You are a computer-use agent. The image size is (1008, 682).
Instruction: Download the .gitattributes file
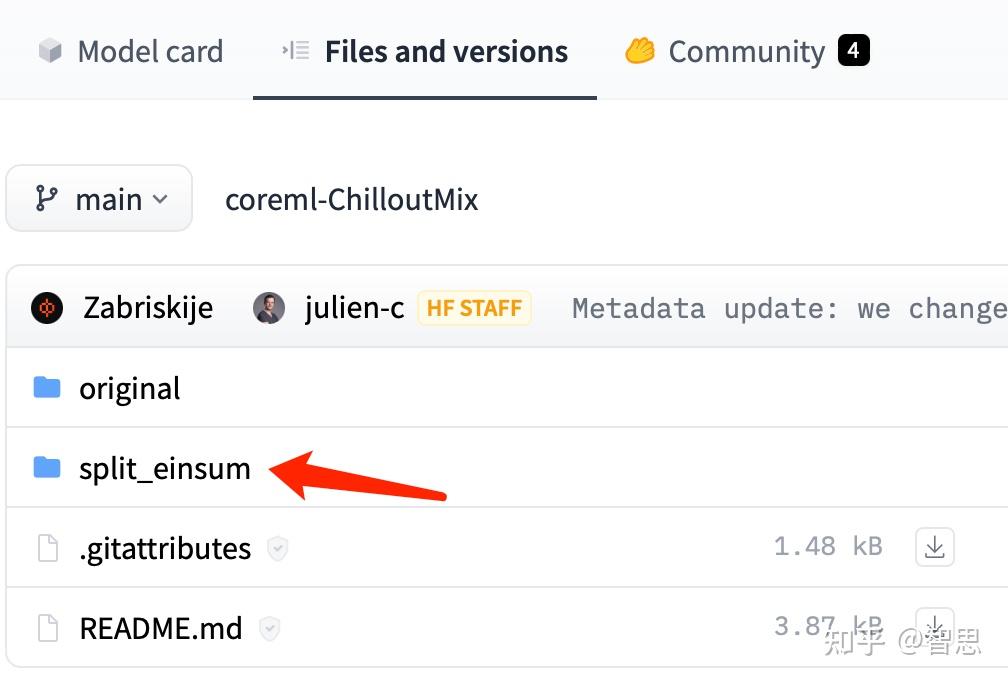click(x=935, y=547)
